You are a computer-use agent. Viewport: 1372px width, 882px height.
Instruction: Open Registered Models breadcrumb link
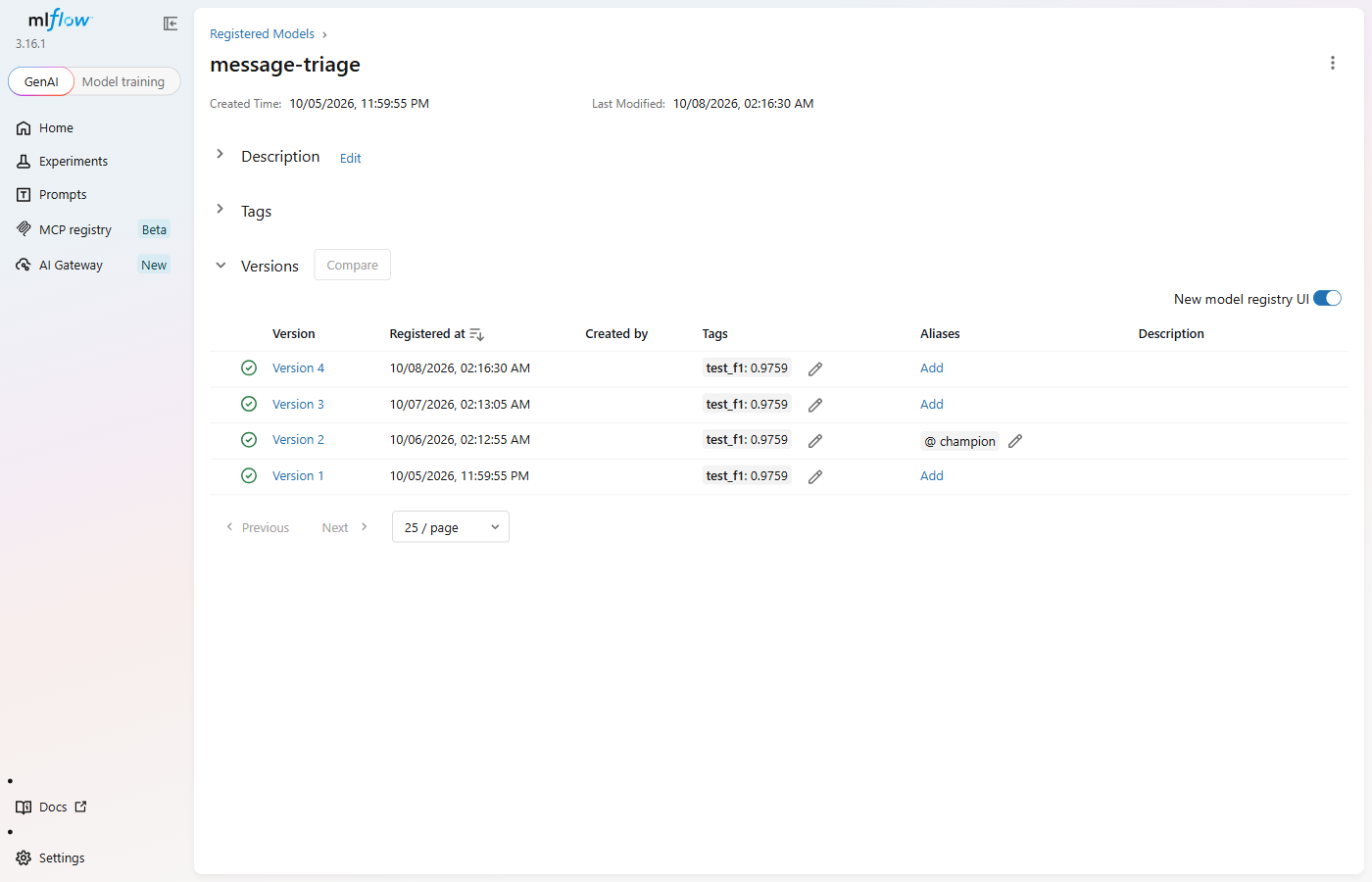[x=262, y=34]
